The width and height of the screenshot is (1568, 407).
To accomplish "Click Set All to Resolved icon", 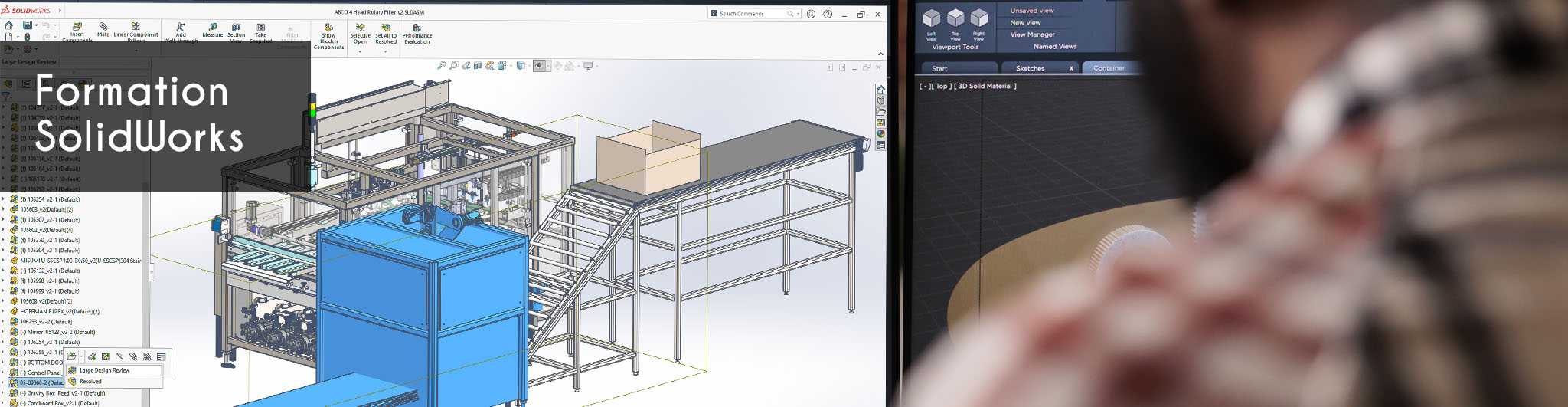I will coord(386,27).
